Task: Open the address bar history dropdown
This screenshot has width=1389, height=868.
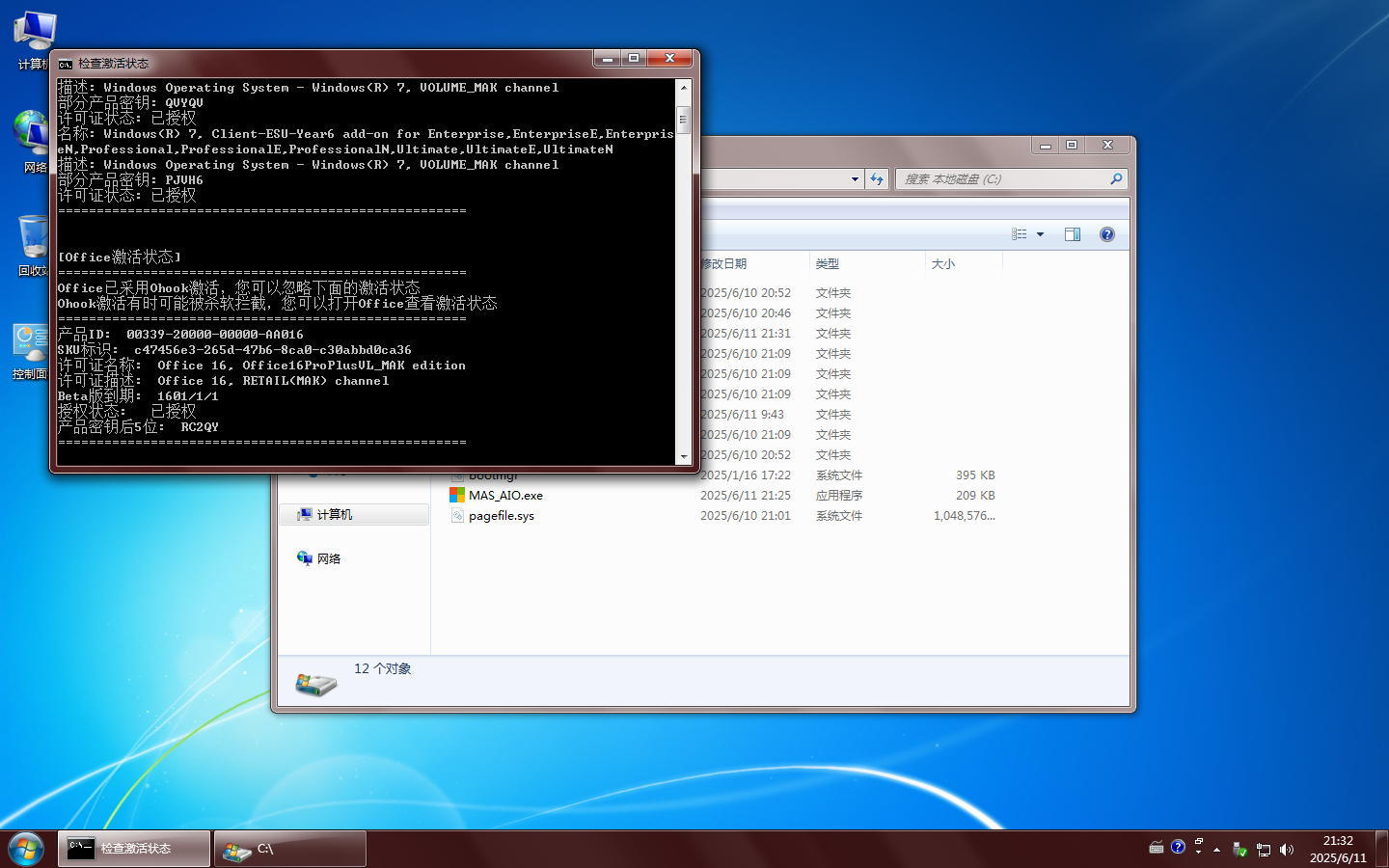Action: (x=855, y=179)
